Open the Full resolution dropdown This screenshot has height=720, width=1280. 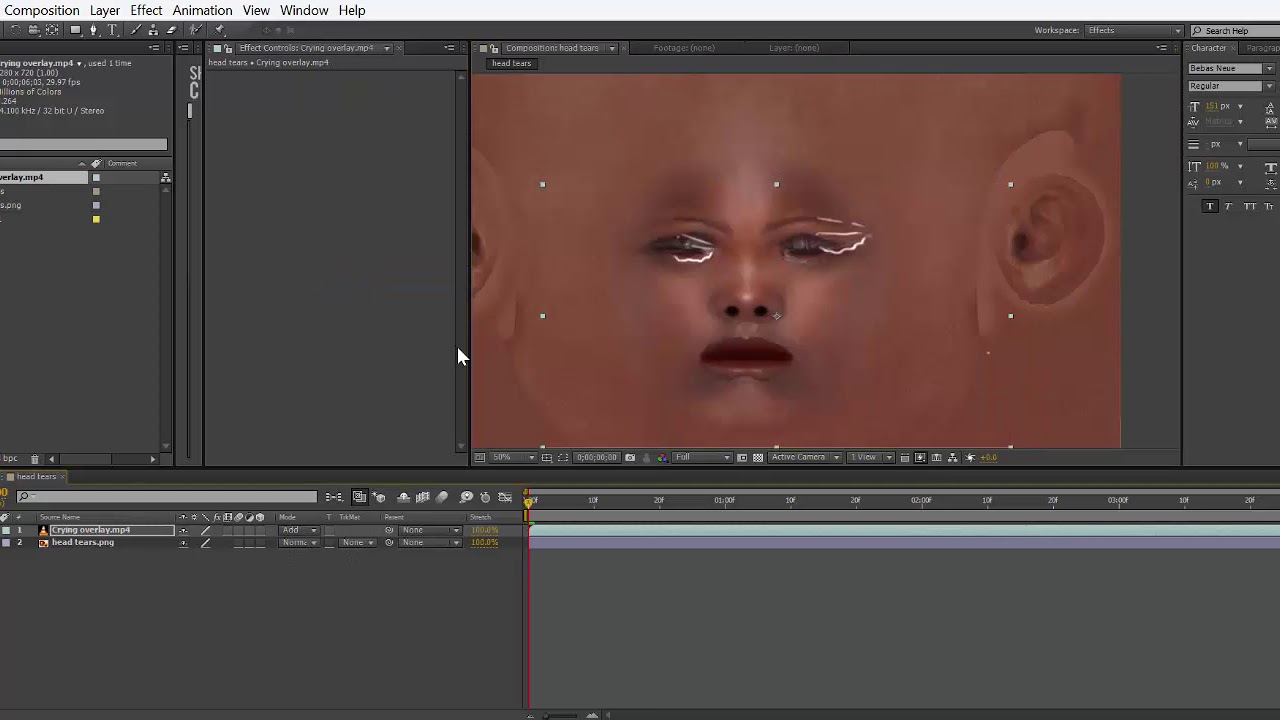tap(702, 457)
